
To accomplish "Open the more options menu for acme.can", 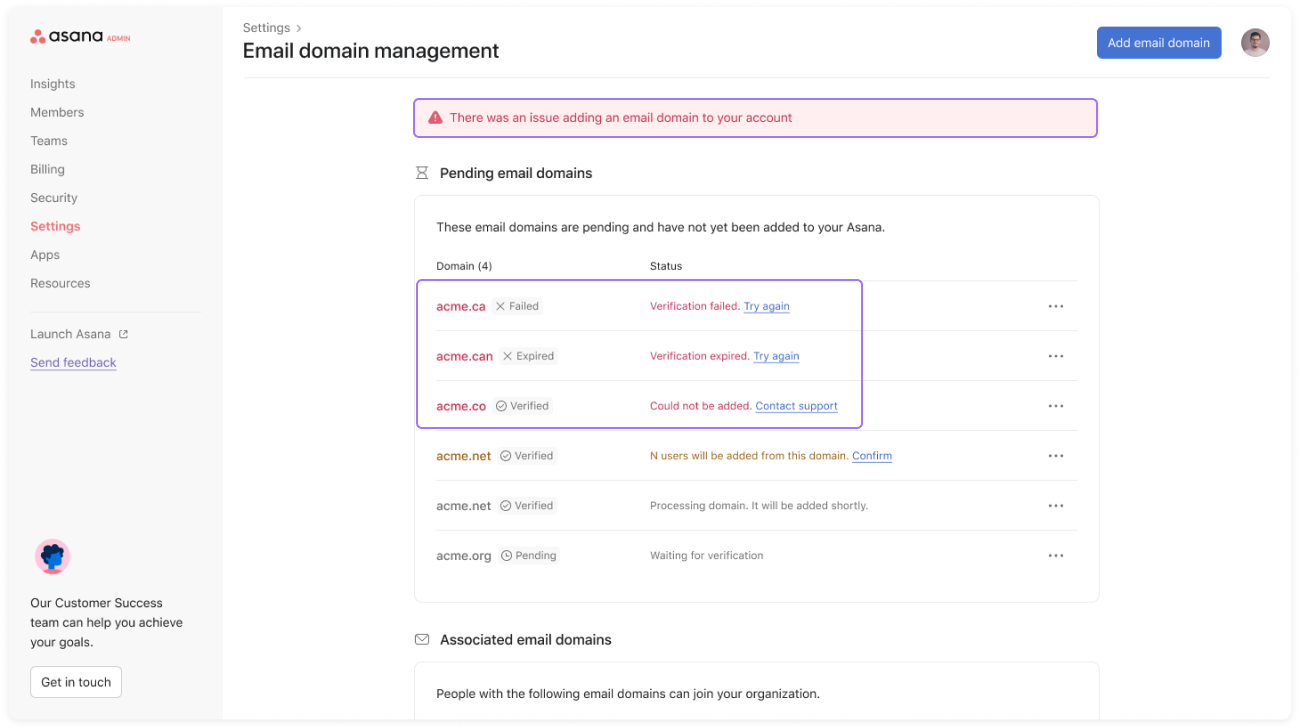I will pos(1055,356).
